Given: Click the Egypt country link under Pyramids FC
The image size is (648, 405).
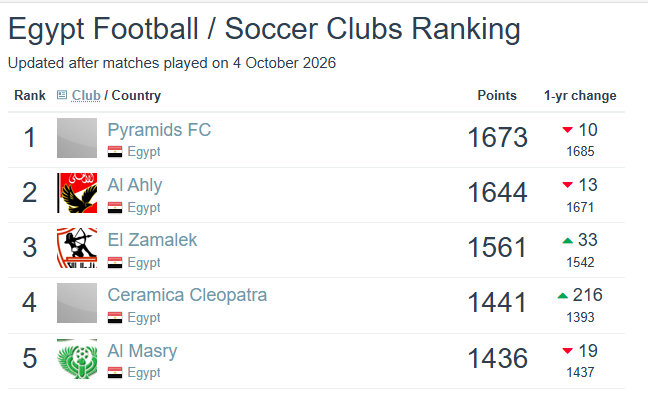Looking at the screenshot, I should coord(144,152).
